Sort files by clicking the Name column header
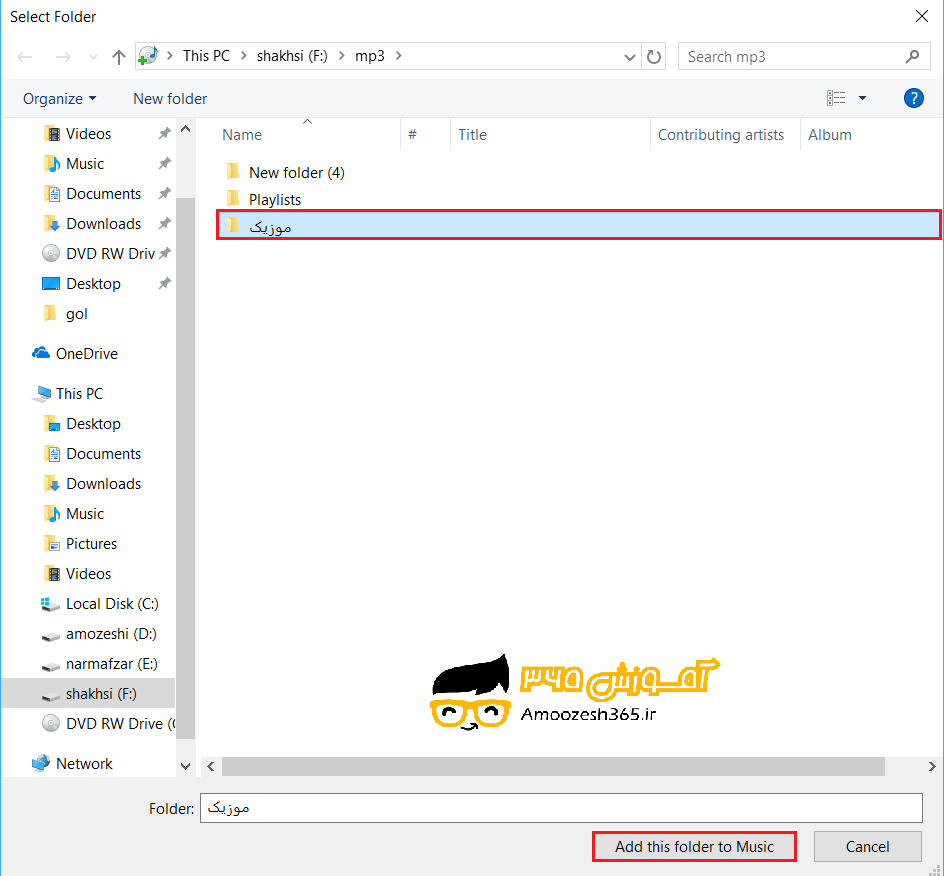The image size is (944, 876). (x=241, y=134)
